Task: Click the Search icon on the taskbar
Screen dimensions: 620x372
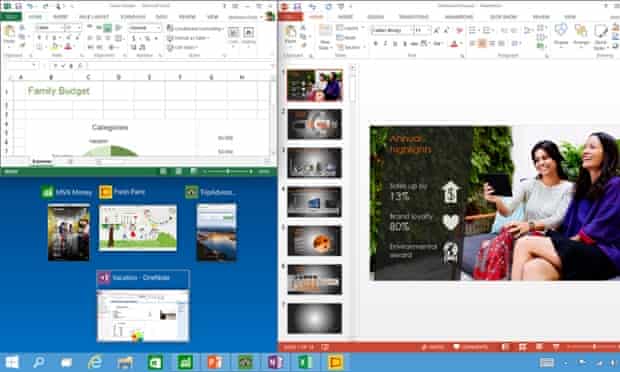Action: point(38,362)
